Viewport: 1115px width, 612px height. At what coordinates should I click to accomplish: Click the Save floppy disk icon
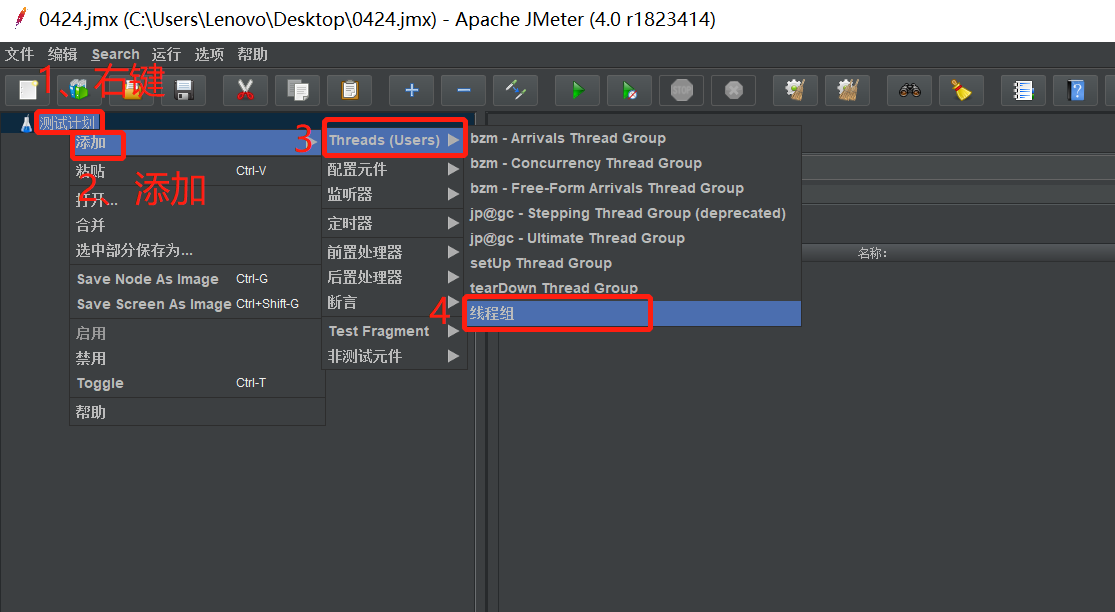coord(183,90)
